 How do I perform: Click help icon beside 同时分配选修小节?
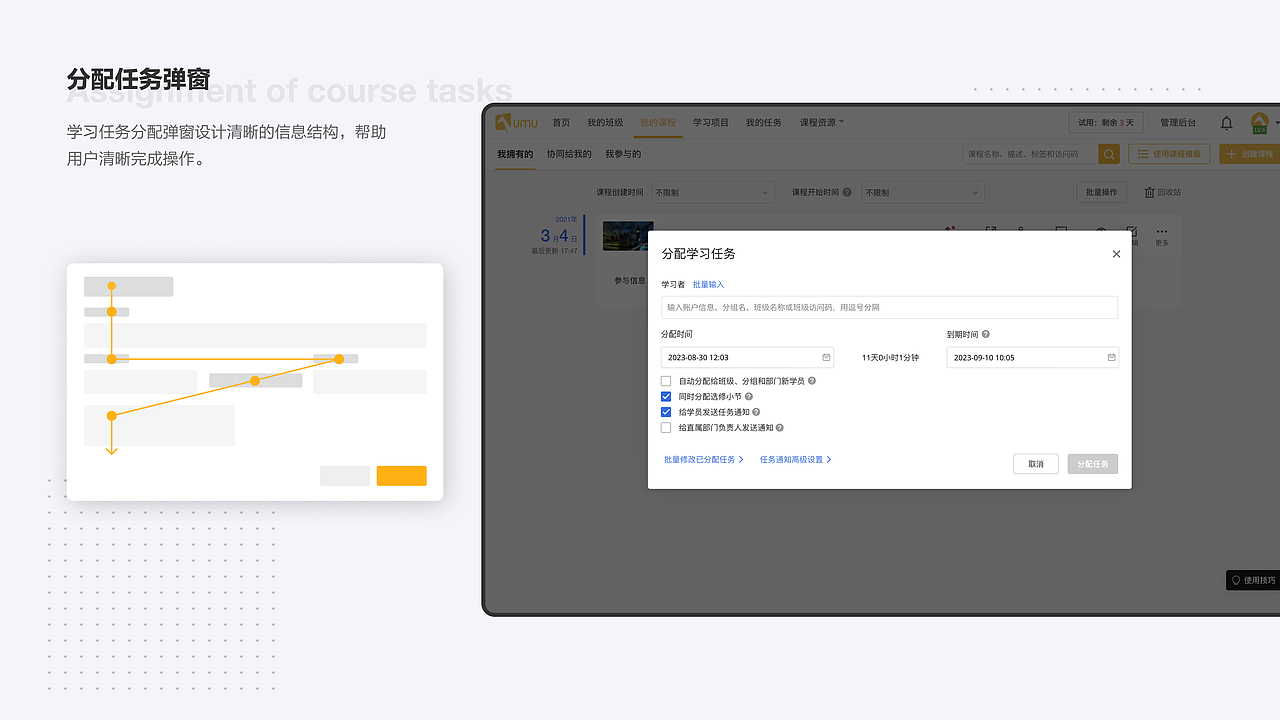[x=749, y=397]
